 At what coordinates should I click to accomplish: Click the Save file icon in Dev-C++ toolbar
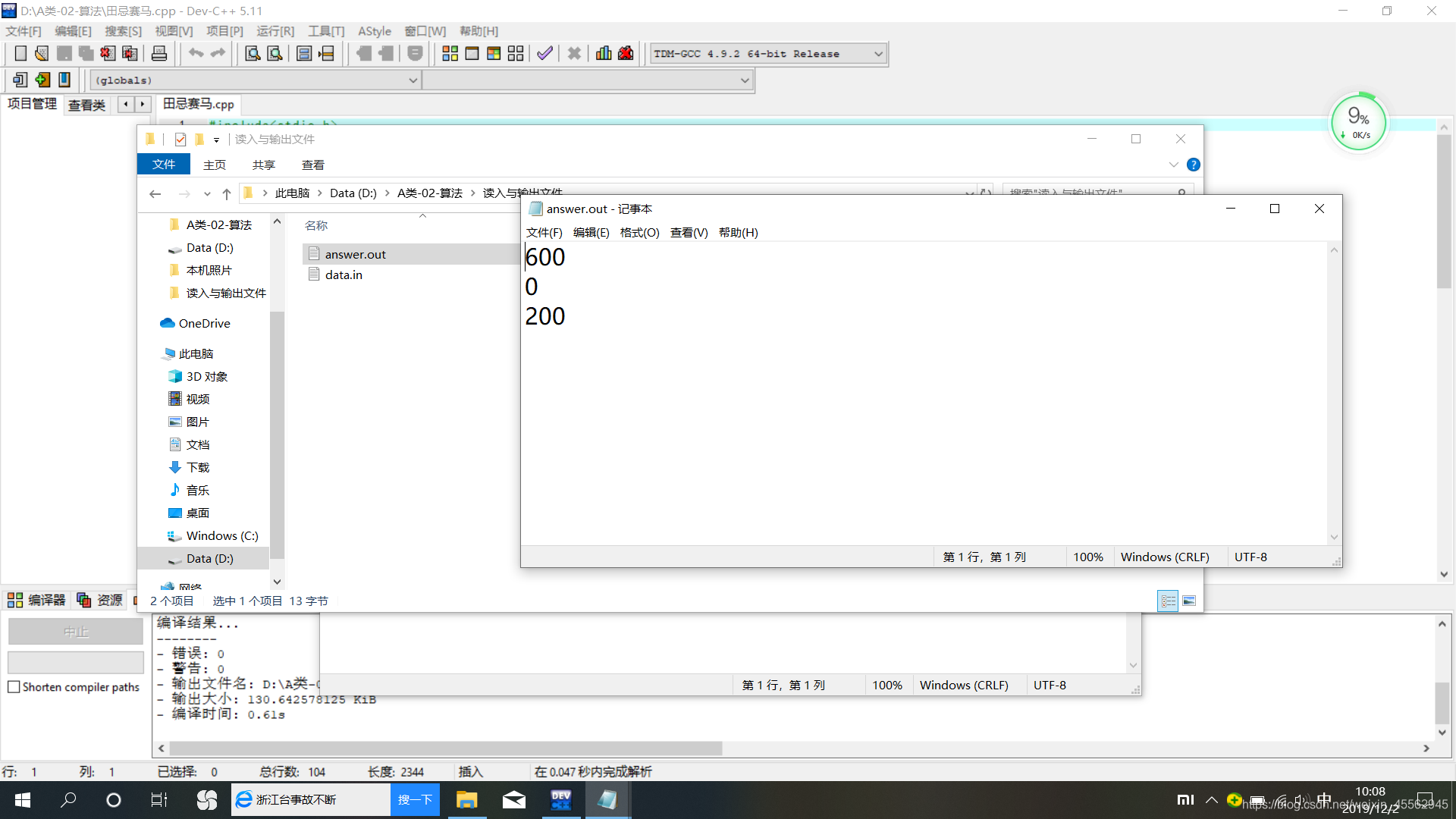pos(64,54)
